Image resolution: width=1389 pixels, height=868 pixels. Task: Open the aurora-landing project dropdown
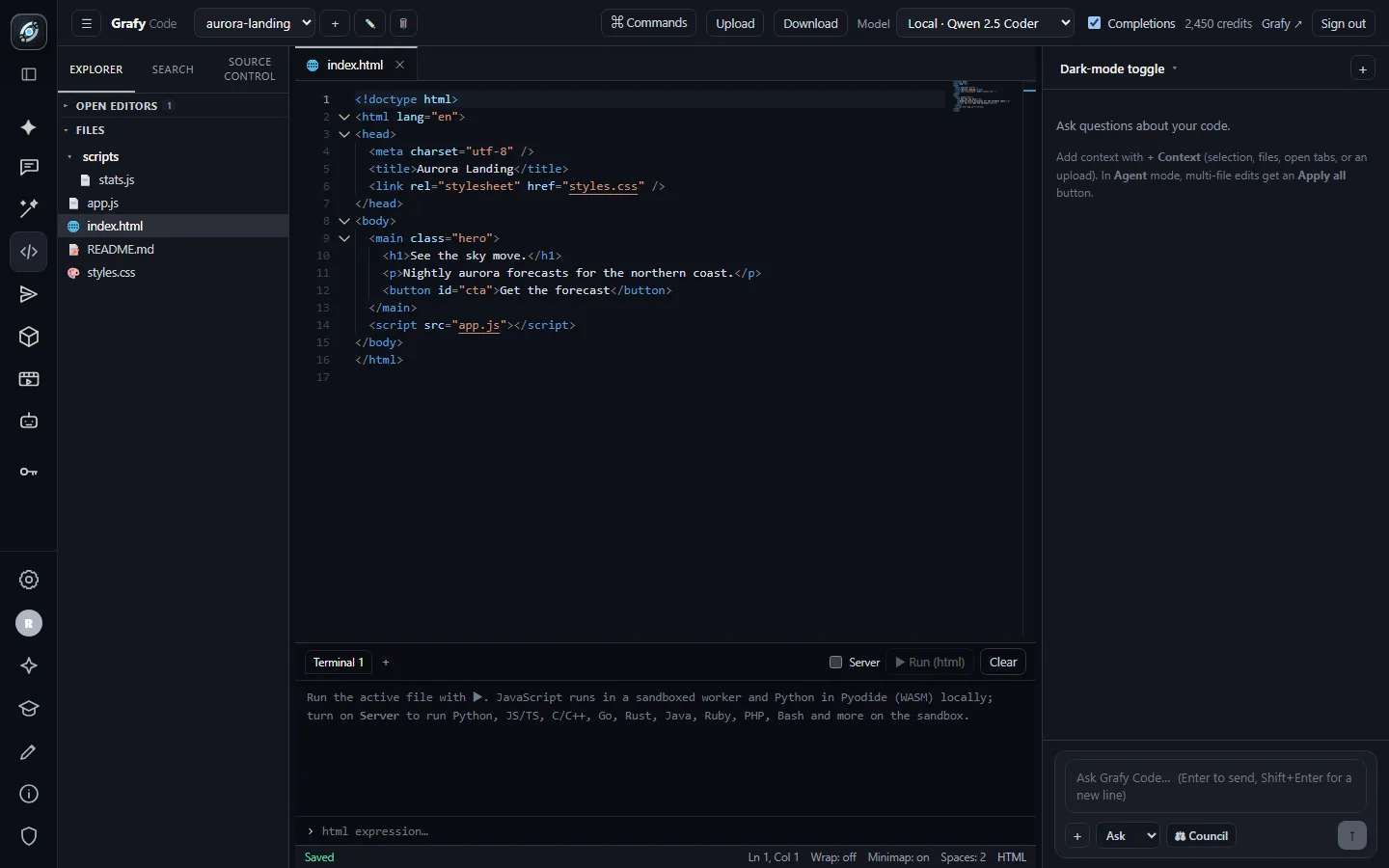pyautogui.click(x=255, y=23)
